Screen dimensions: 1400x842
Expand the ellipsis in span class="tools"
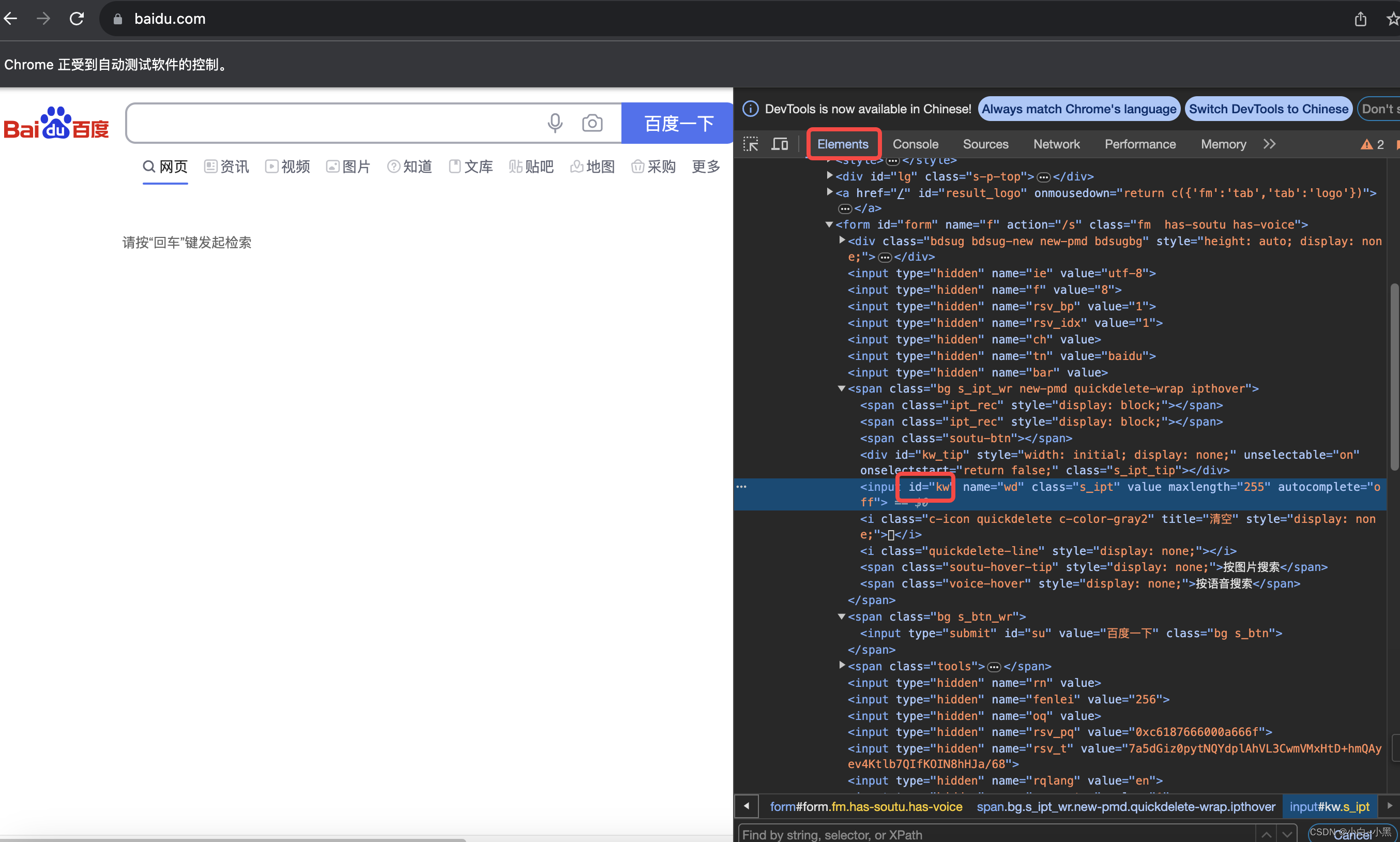coord(994,667)
